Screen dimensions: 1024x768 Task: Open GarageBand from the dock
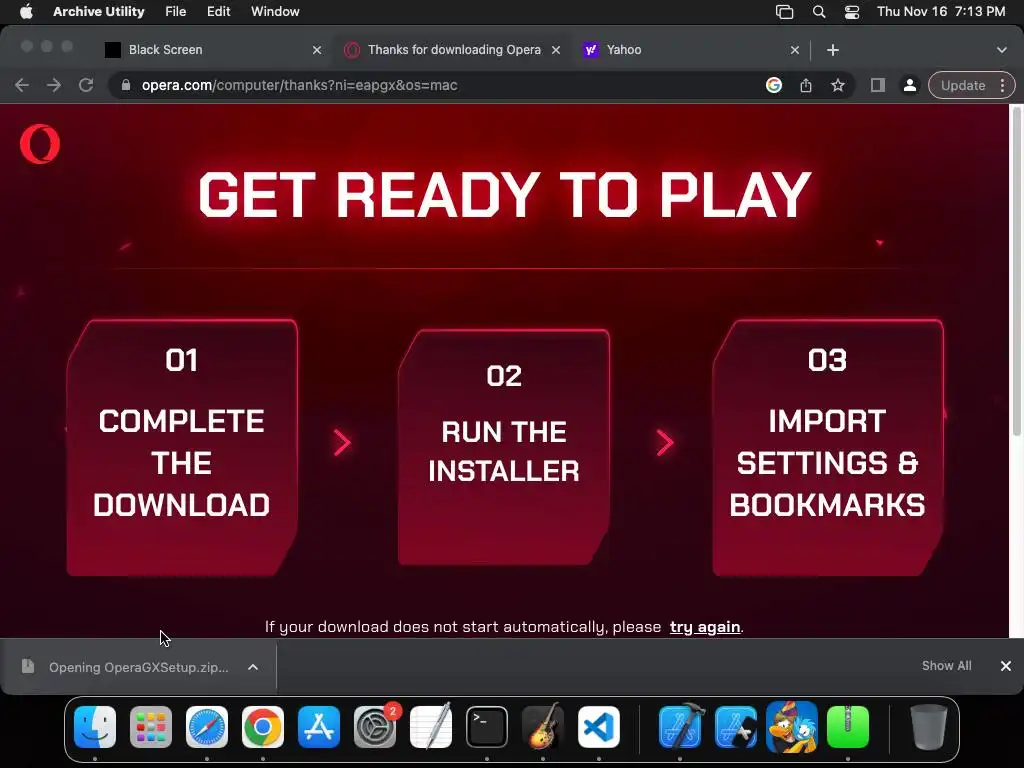tap(543, 727)
